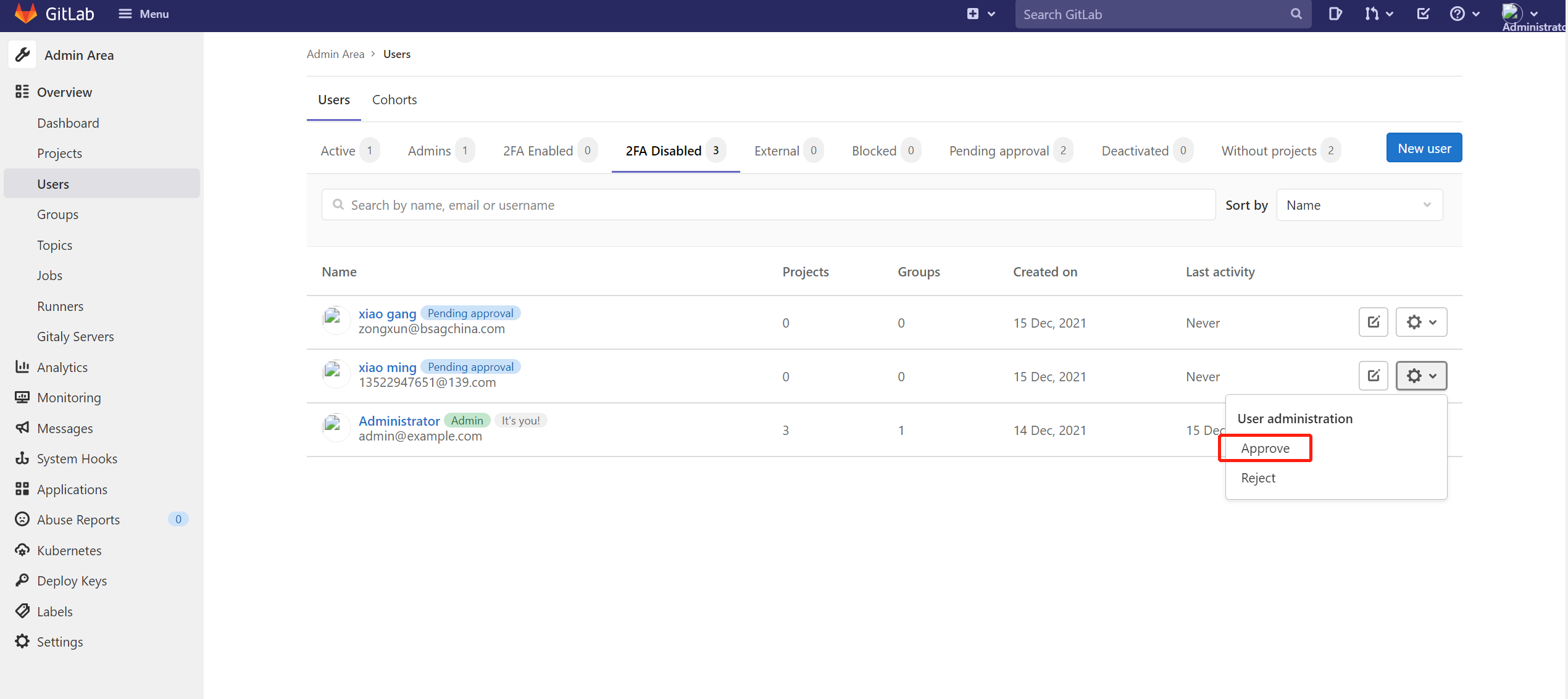The image size is (1568, 699).
Task: Click the Abuse Reports face icon
Action: 22,519
